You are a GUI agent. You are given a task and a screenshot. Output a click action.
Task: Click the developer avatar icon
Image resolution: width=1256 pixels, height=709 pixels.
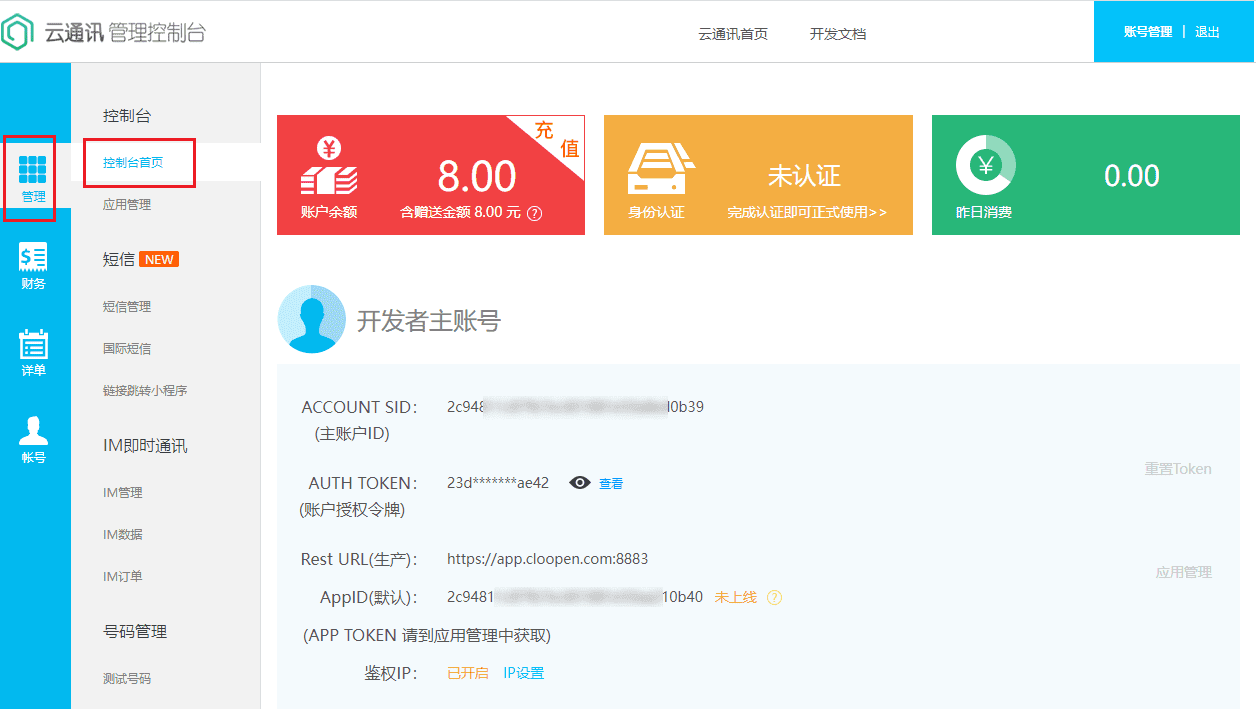311,319
